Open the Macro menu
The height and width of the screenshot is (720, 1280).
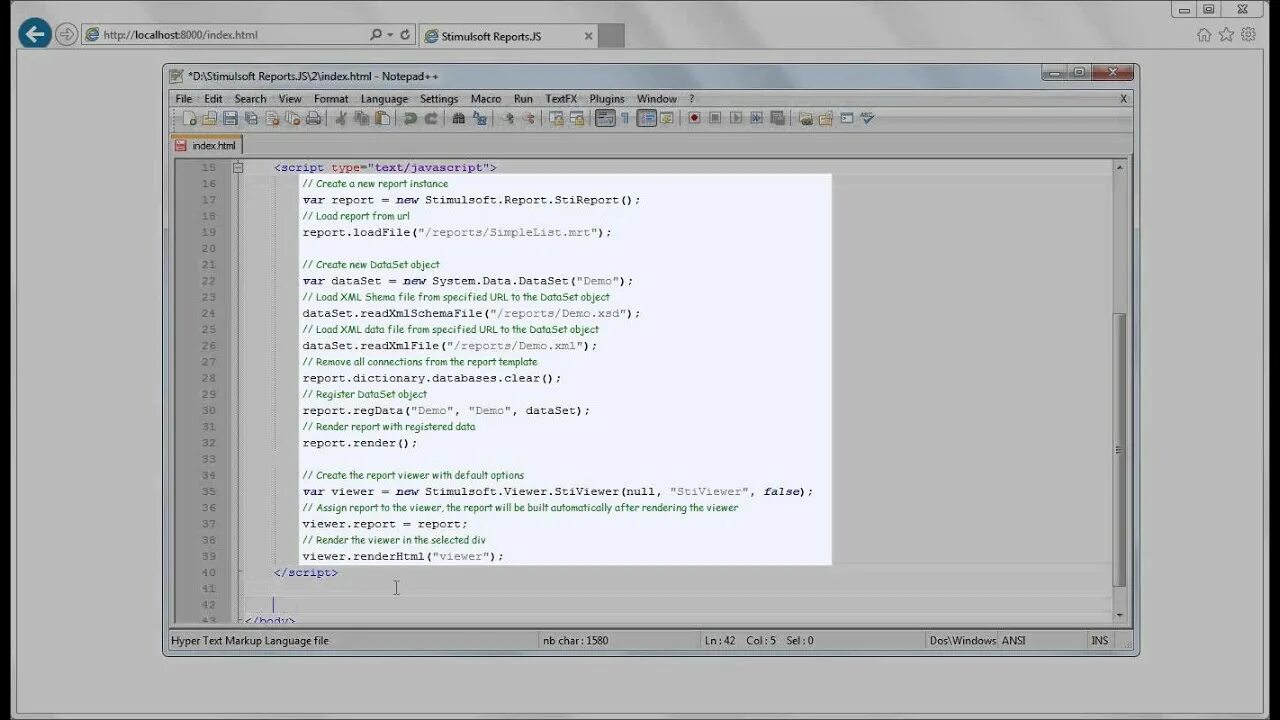pos(486,99)
